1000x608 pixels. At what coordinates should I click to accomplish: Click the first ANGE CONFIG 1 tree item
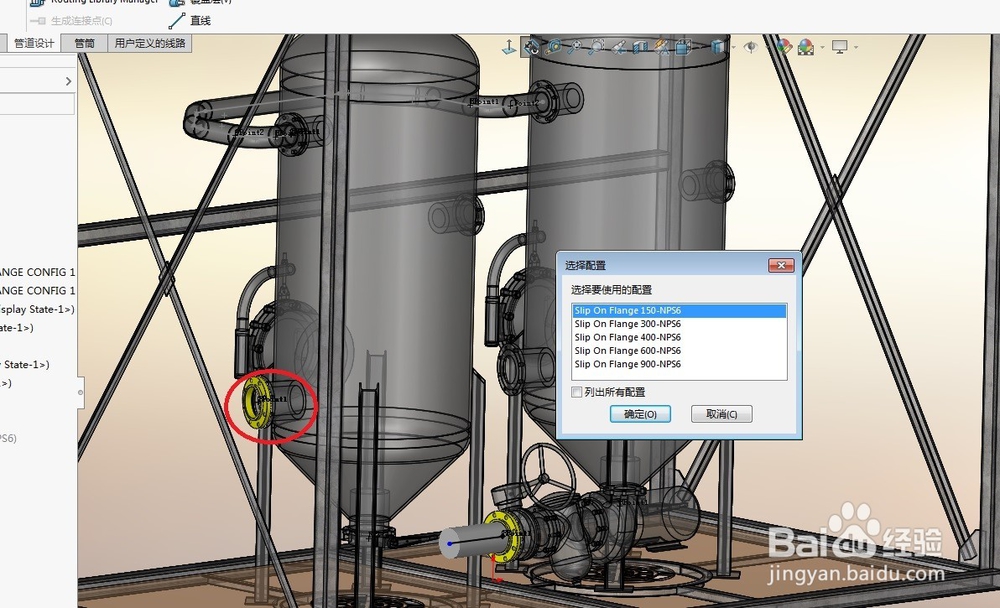pyautogui.click(x=38, y=272)
